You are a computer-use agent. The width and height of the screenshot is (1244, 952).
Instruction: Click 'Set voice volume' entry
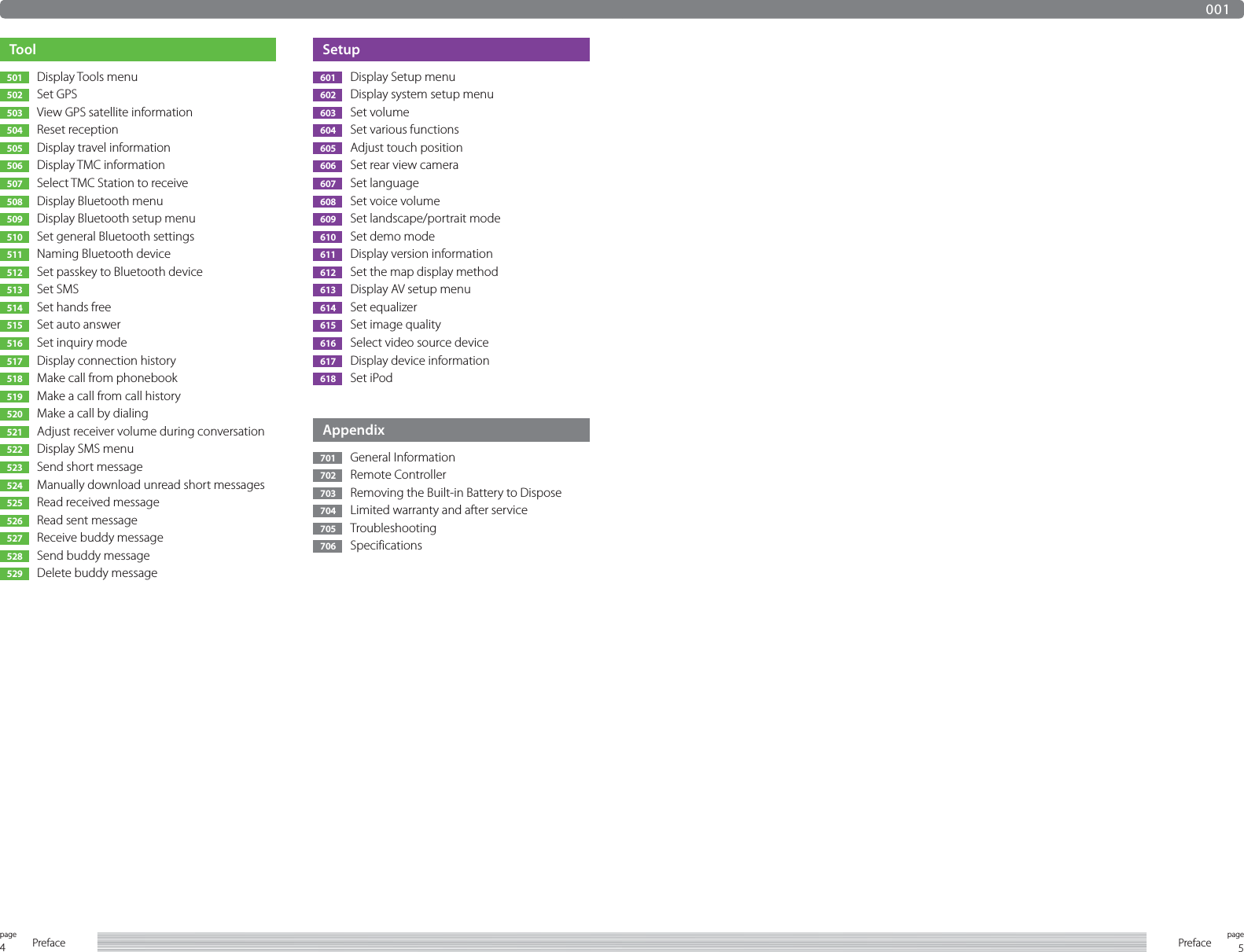click(x=395, y=201)
